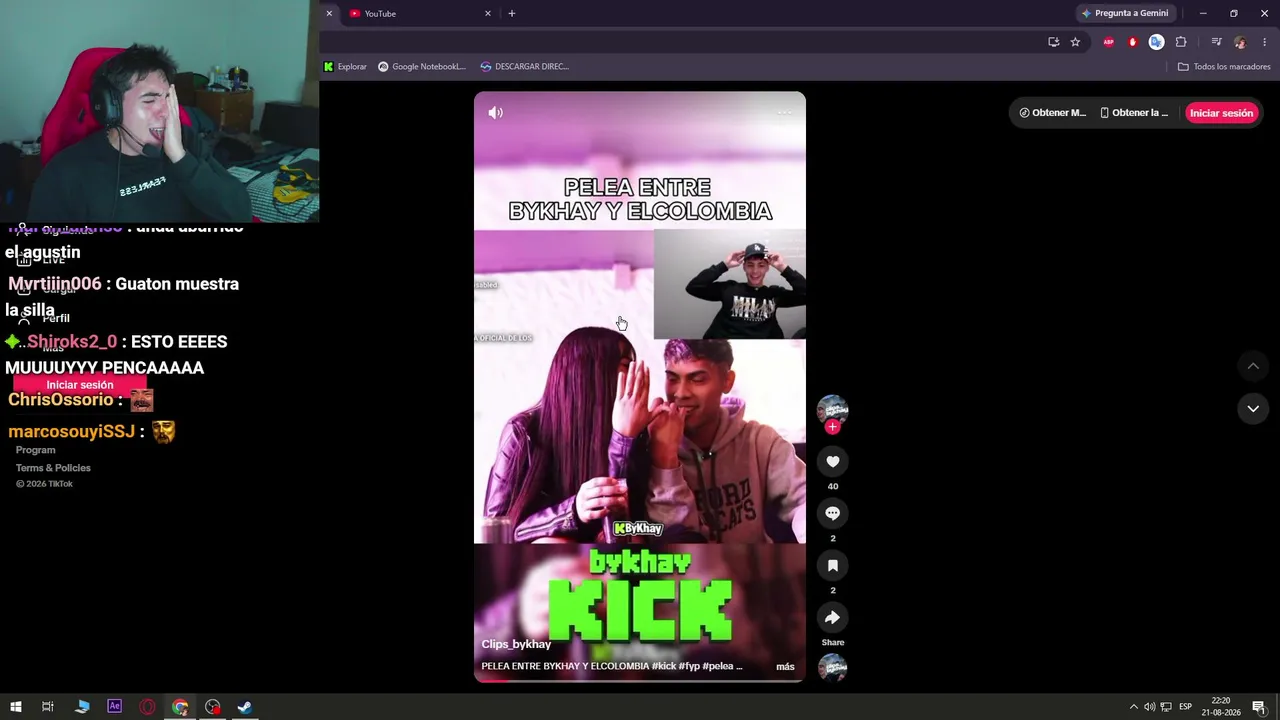Change the ESP input language
The height and width of the screenshot is (720, 1280).
tap(1185, 707)
